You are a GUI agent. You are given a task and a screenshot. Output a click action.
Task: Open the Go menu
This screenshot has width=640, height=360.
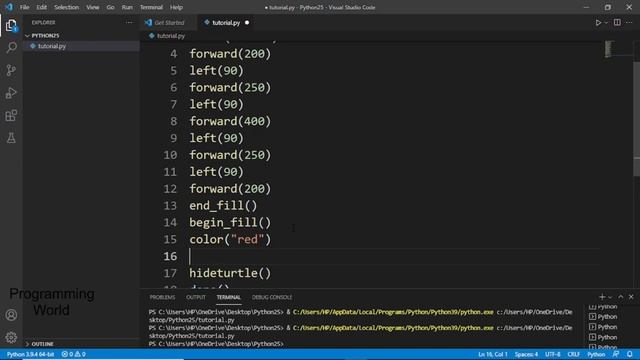click(110, 7)
